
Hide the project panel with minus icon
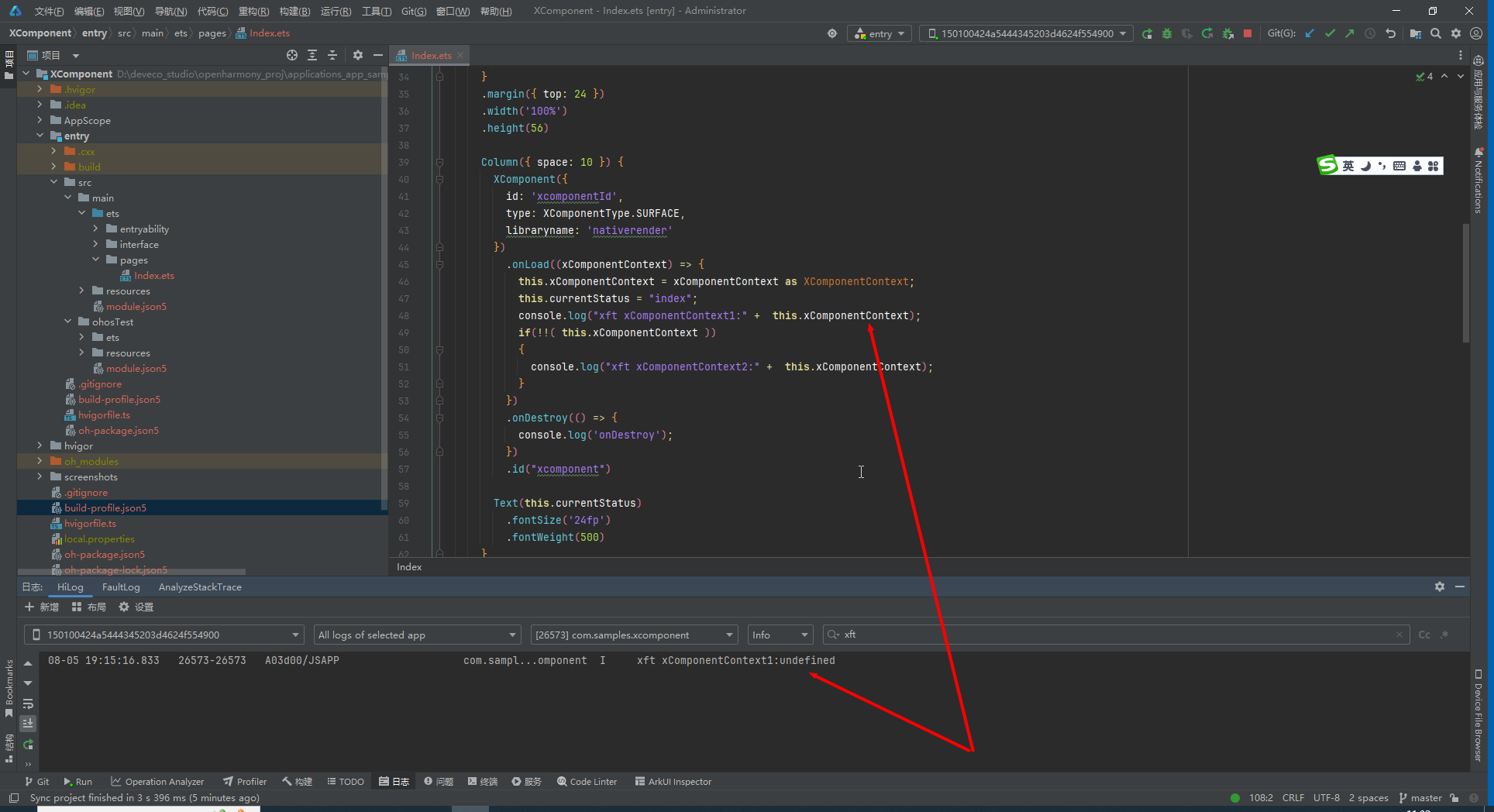378,55
